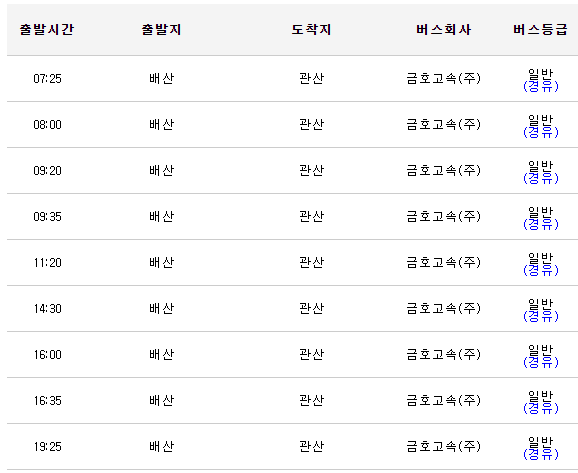
Task: Click the 도착지 column header
Action: (311, 29)
